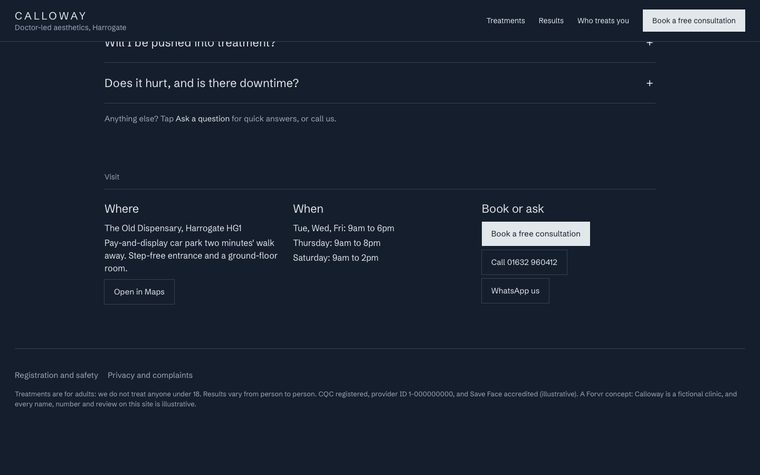Click the Open in Maps button

[139, 292]
